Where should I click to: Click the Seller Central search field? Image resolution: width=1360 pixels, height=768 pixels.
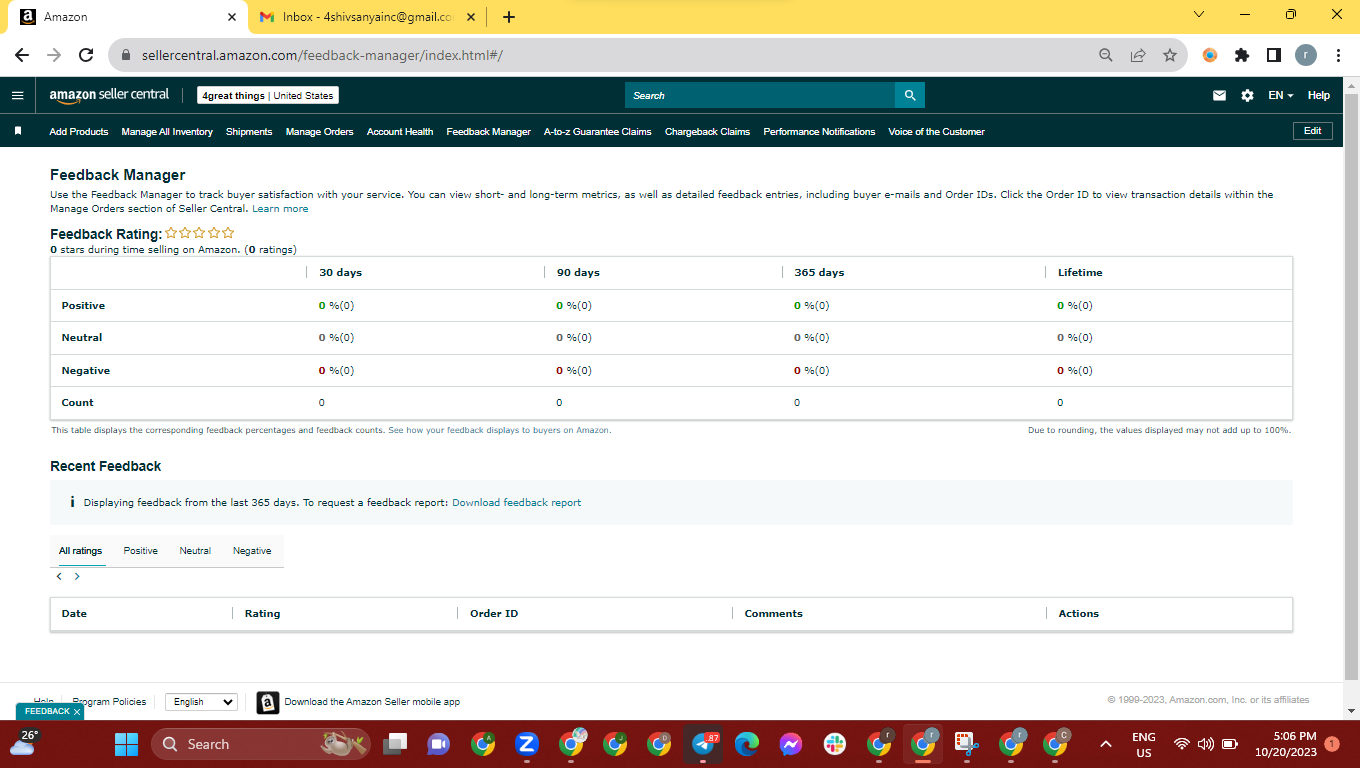coord(760,95)
